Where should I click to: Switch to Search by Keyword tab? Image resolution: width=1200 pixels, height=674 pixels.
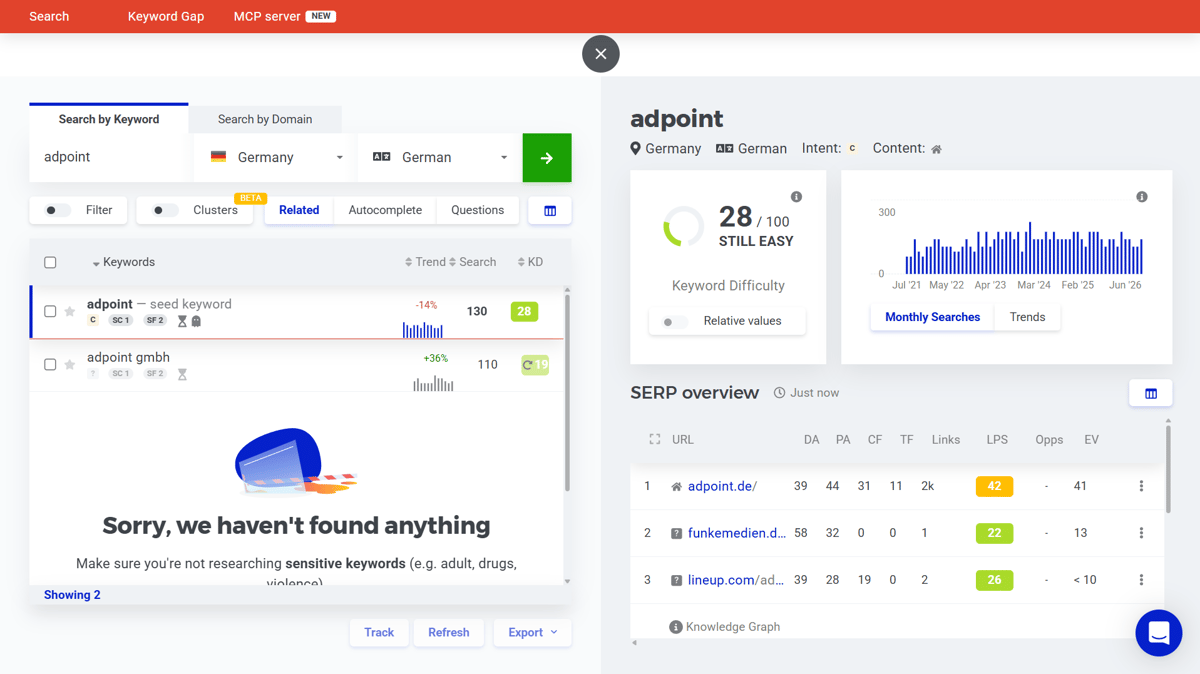point(109,119)
